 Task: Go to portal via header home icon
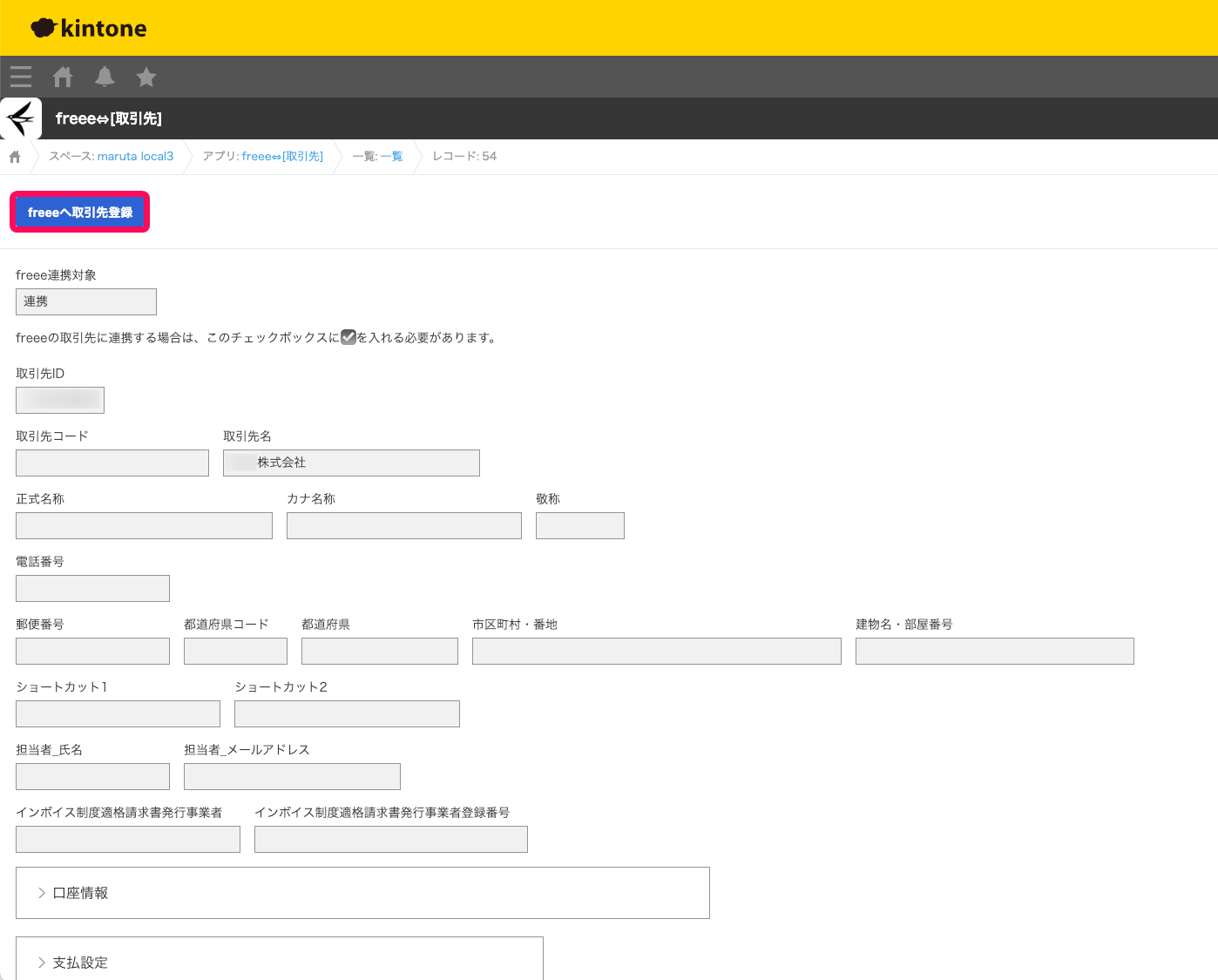63,77
